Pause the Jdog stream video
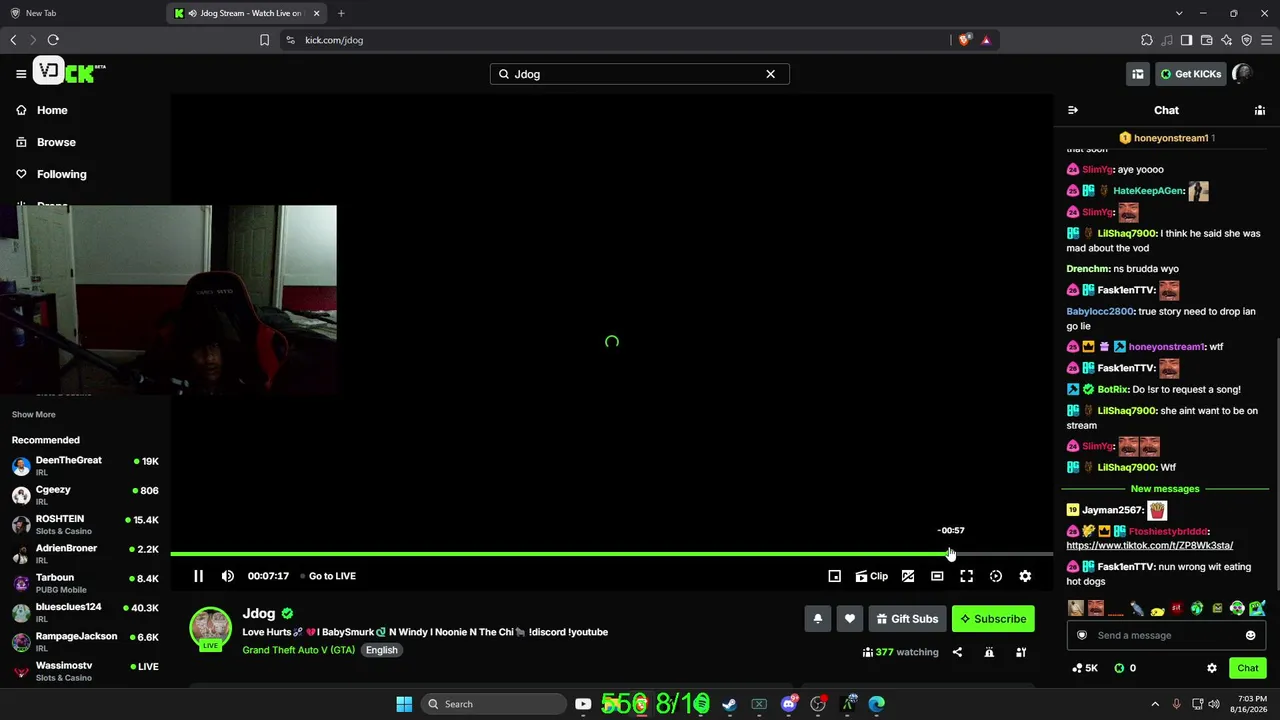This screenshot has height=720, width=1280. 198,576
